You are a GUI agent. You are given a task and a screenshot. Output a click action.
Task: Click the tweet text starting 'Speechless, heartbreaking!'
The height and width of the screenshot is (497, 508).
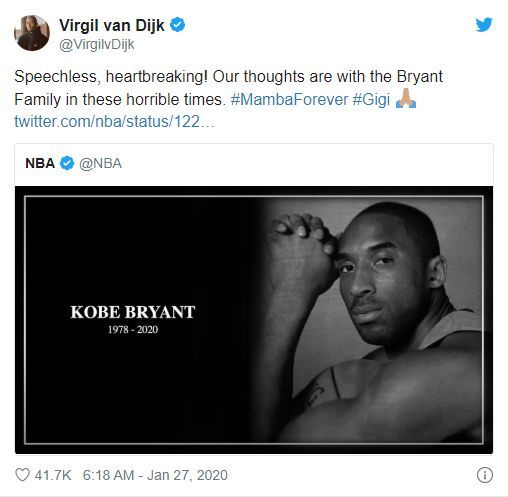229,88
